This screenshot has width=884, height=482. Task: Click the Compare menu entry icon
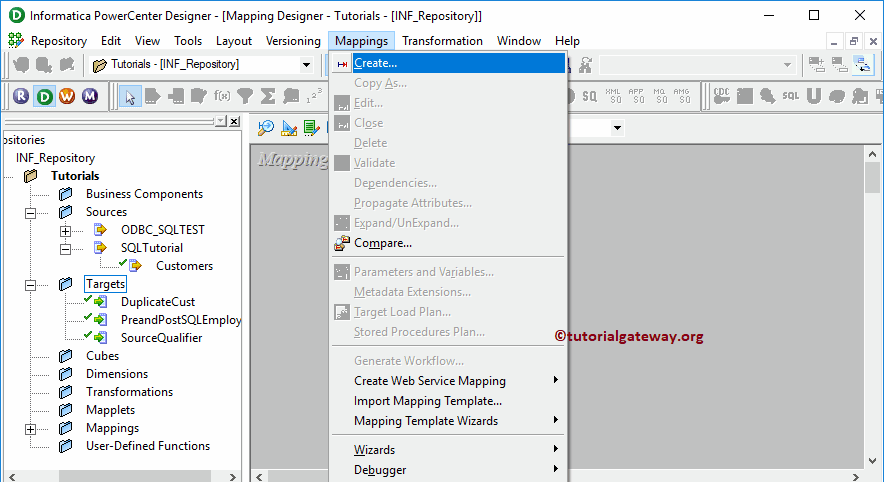(x=342, y=244)
